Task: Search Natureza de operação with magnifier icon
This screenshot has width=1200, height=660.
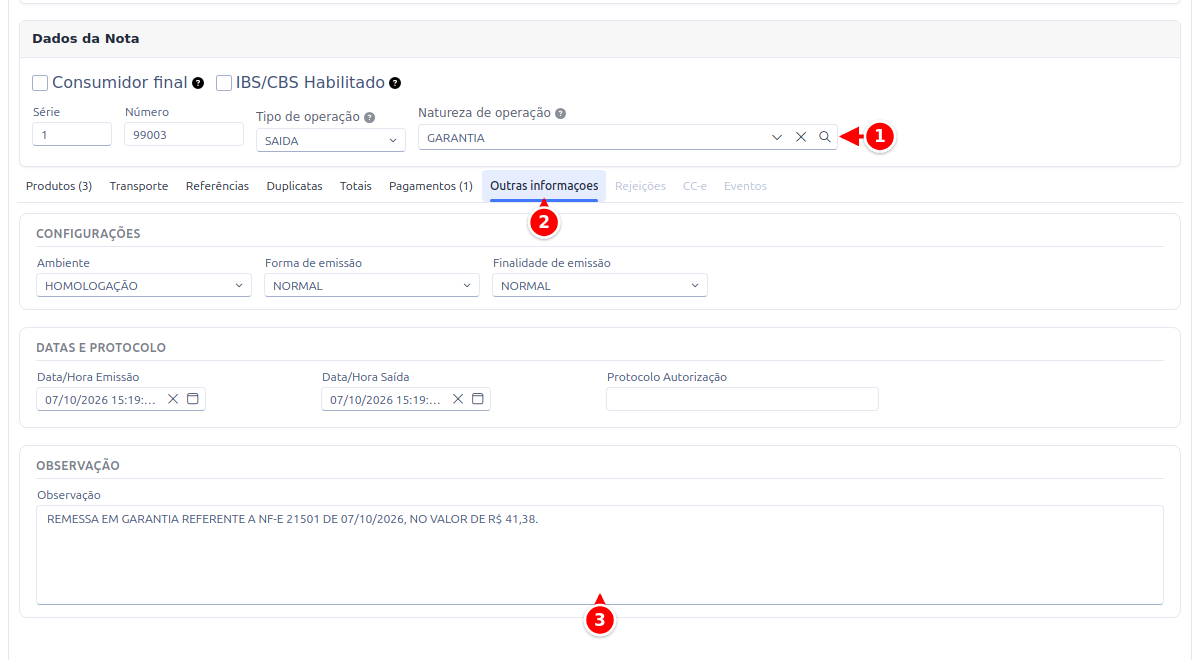Action: (x=825, y=137)
